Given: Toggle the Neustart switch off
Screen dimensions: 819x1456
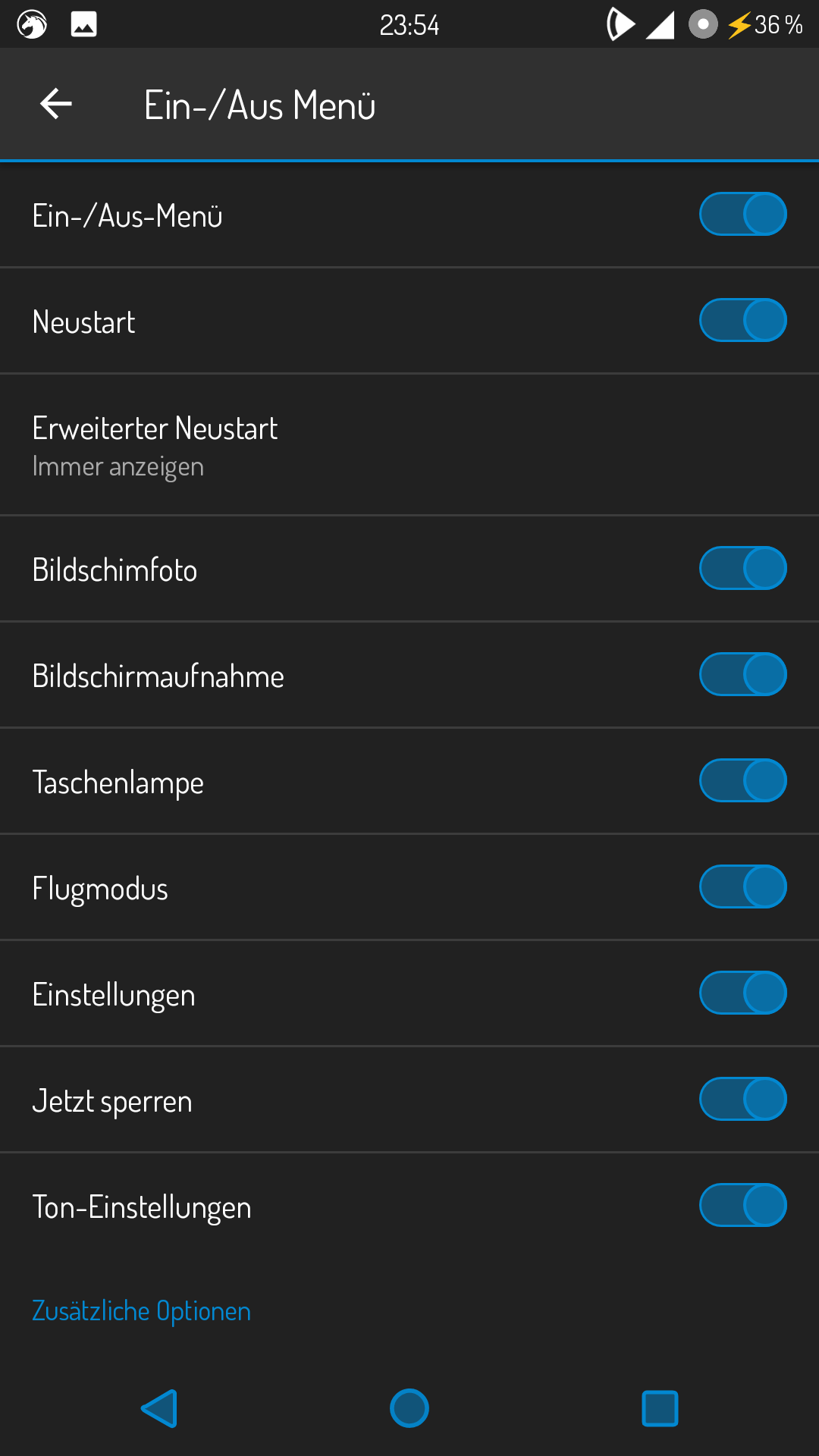Looking at the screenshot, I should pos(742,321).
